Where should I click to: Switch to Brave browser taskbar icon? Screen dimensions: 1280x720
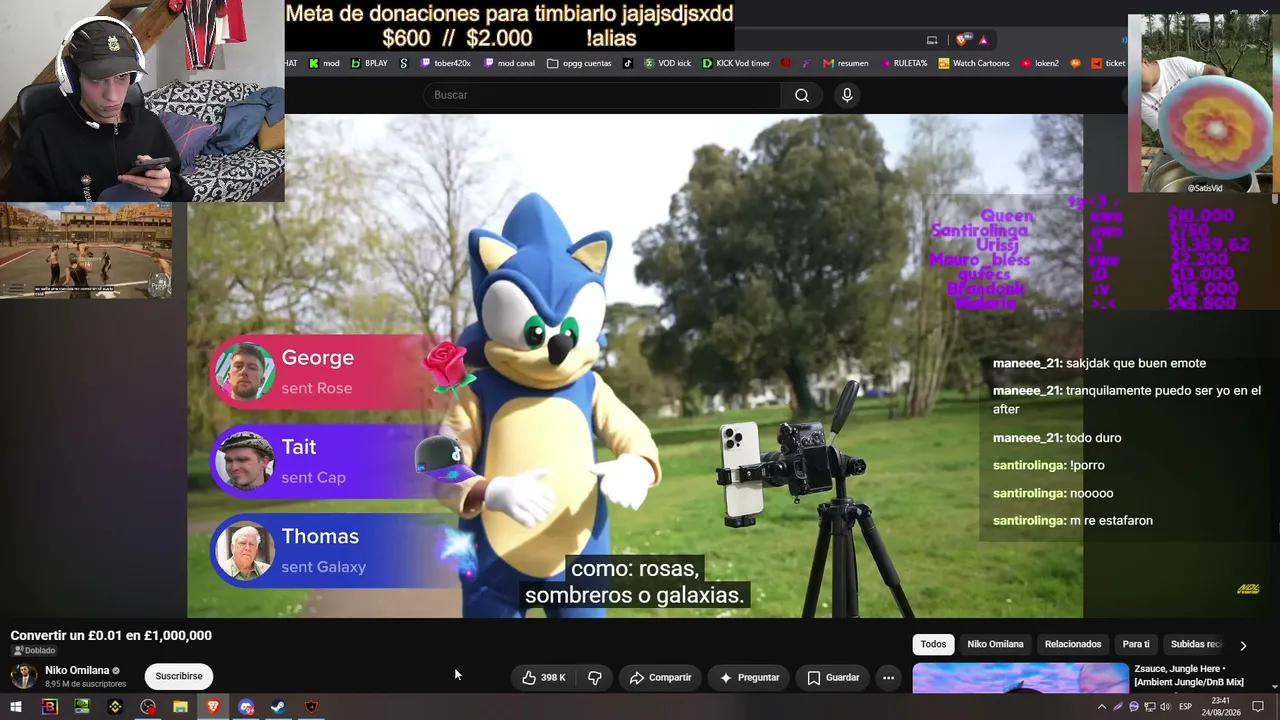(213, 707)
